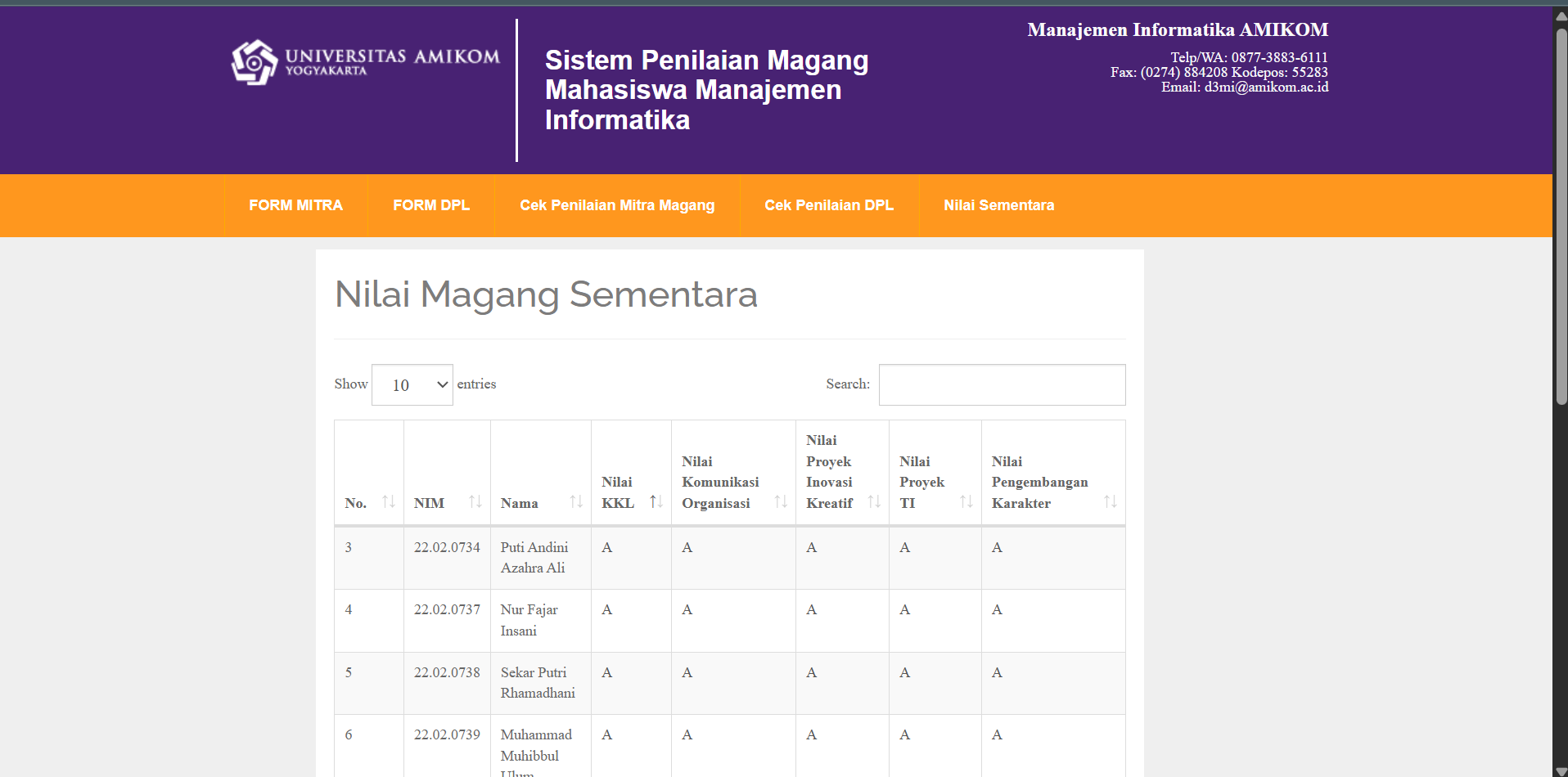Screen dimensions: 1568x777
Task: Open the Show entries dropdown
Action: tap(412, 384)
